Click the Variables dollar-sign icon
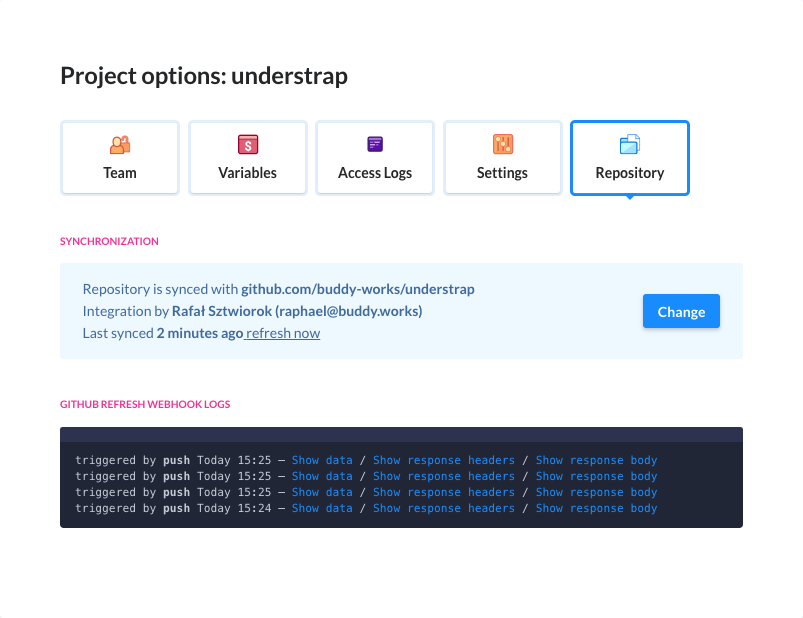 [x=248, y=144]
